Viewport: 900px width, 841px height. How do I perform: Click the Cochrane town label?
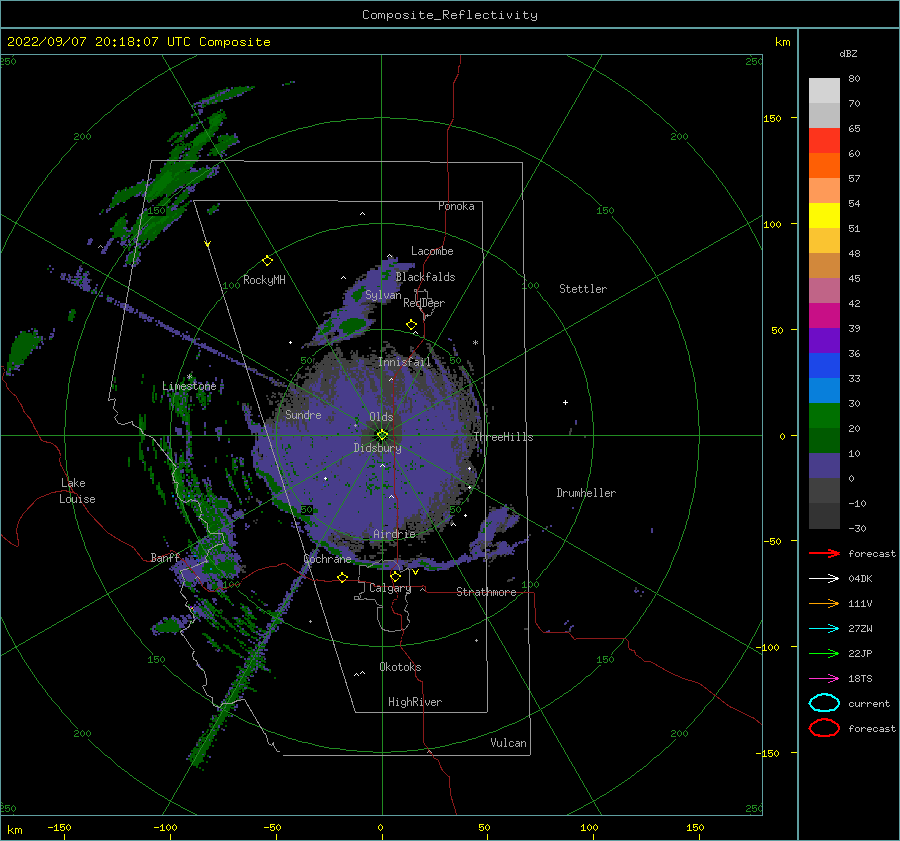pos(327,559)
